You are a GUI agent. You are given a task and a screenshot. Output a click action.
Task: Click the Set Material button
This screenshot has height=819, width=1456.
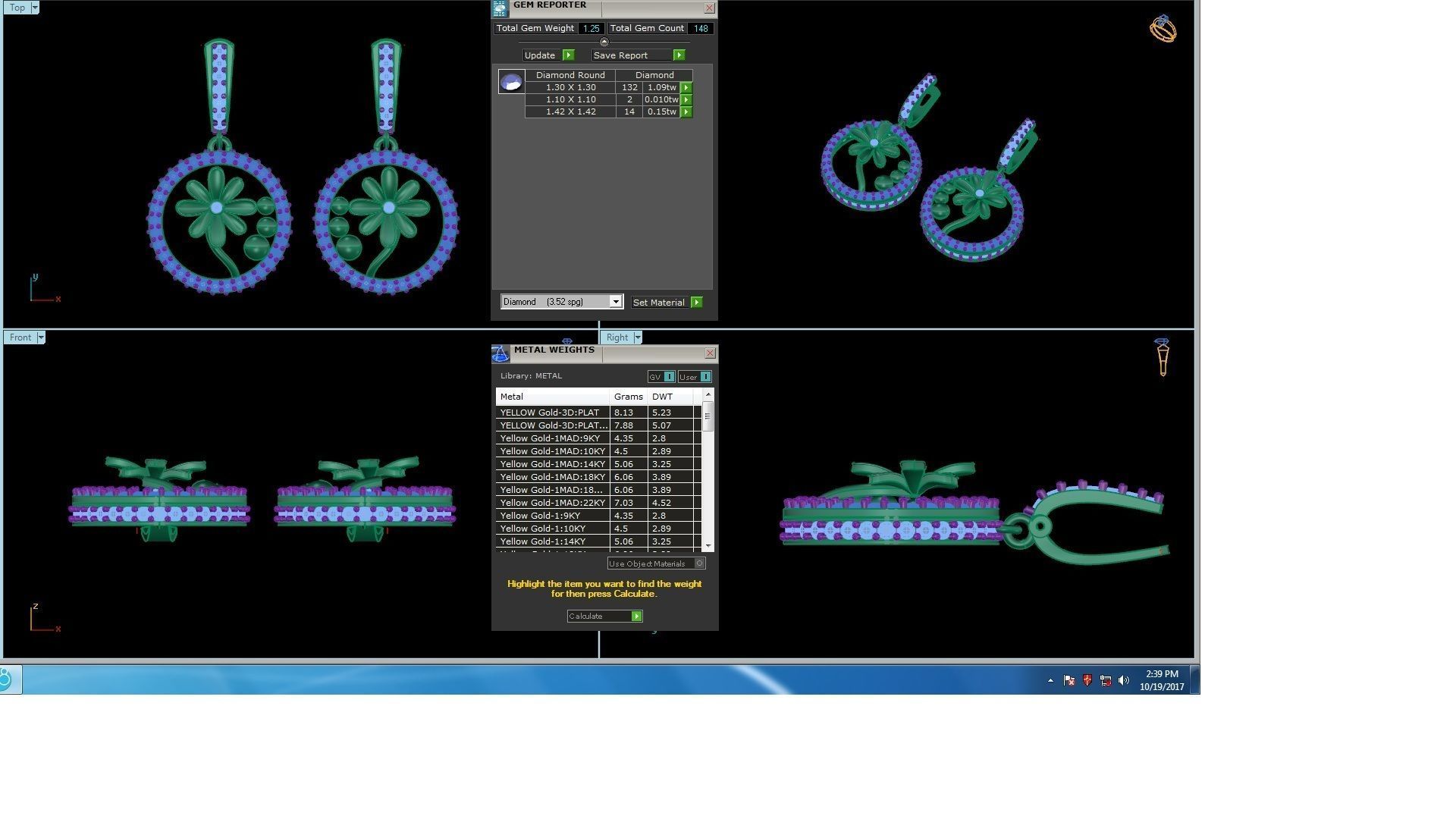(x=667, y=303)
